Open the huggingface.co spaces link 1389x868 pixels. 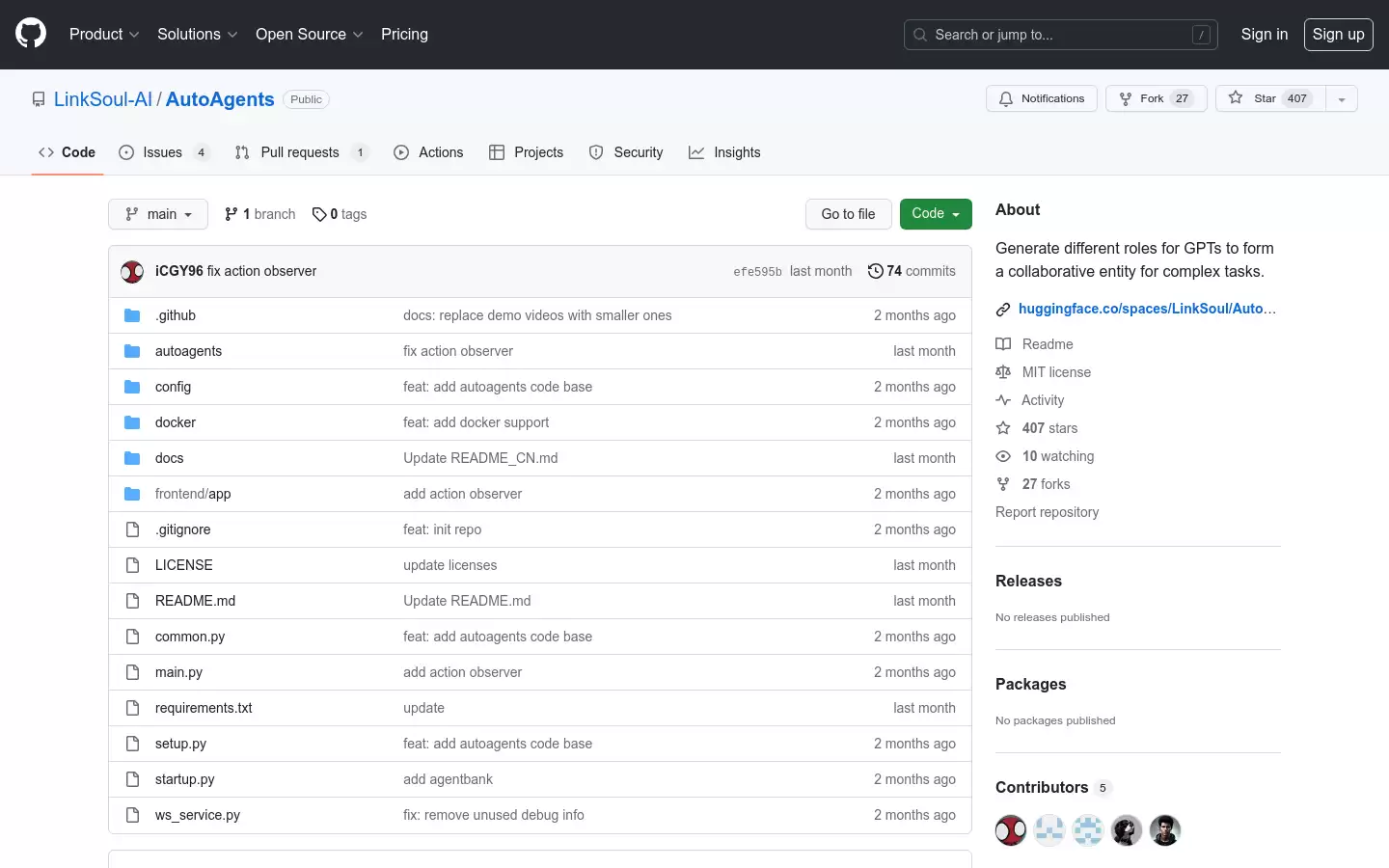click(x=1147, y=309)
